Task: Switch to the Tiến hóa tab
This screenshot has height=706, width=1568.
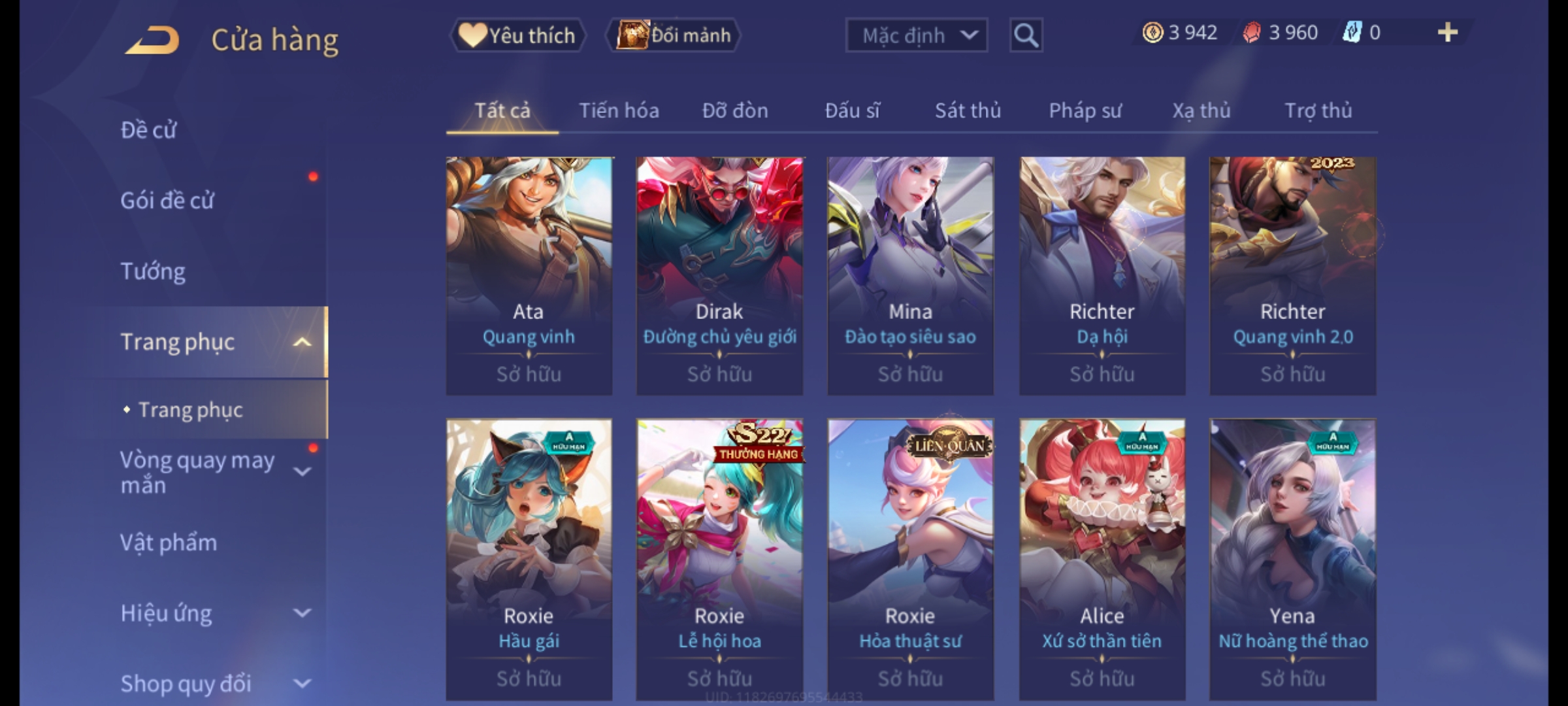Action: [x=619, y=111]
